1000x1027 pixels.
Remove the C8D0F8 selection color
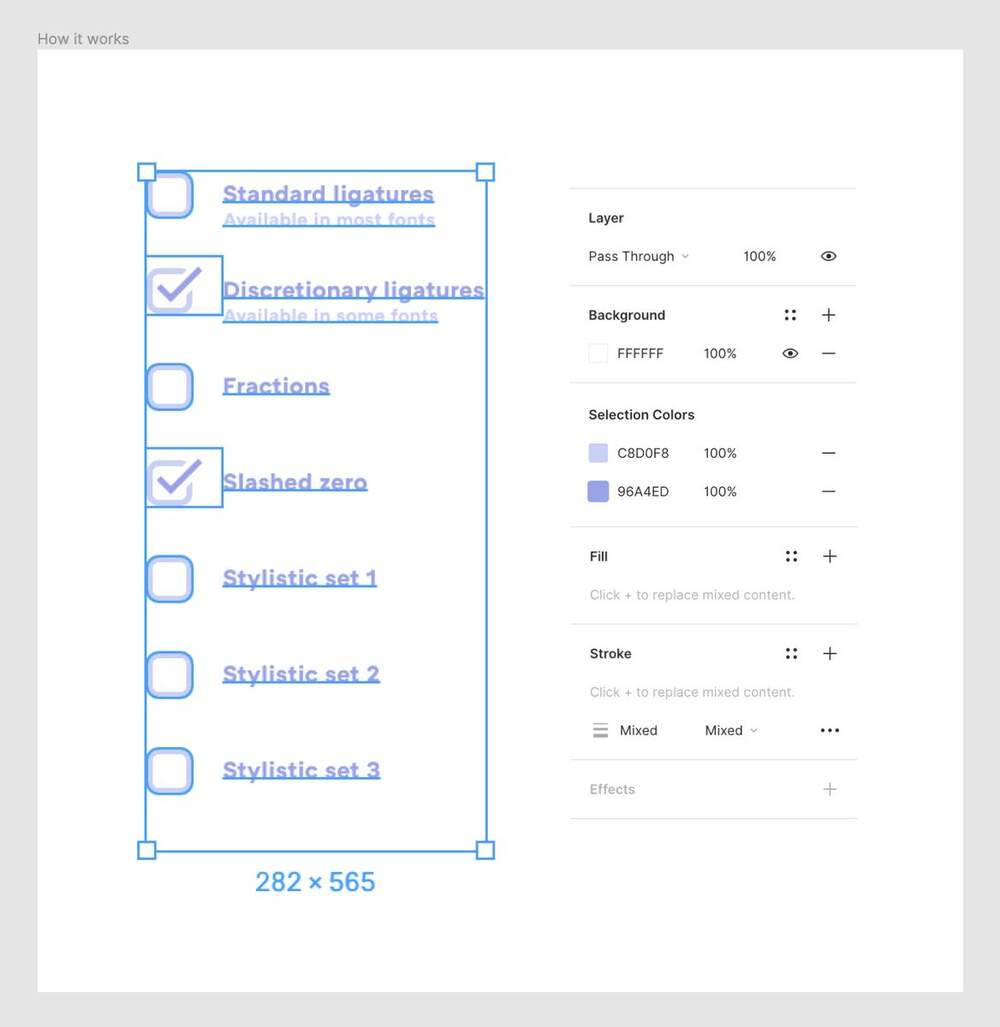point(828,453)
